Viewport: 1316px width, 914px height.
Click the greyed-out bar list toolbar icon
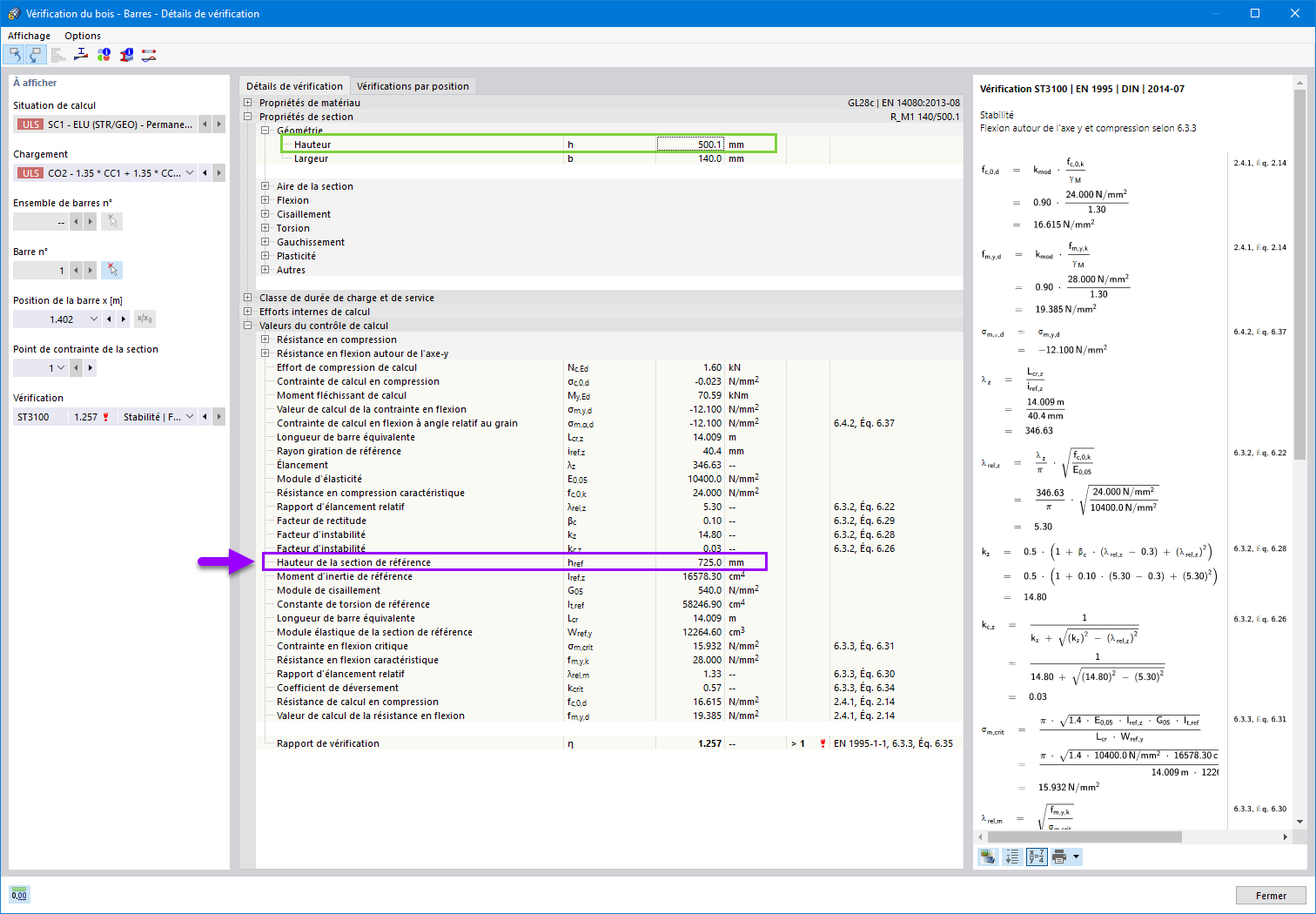(58, 55)
